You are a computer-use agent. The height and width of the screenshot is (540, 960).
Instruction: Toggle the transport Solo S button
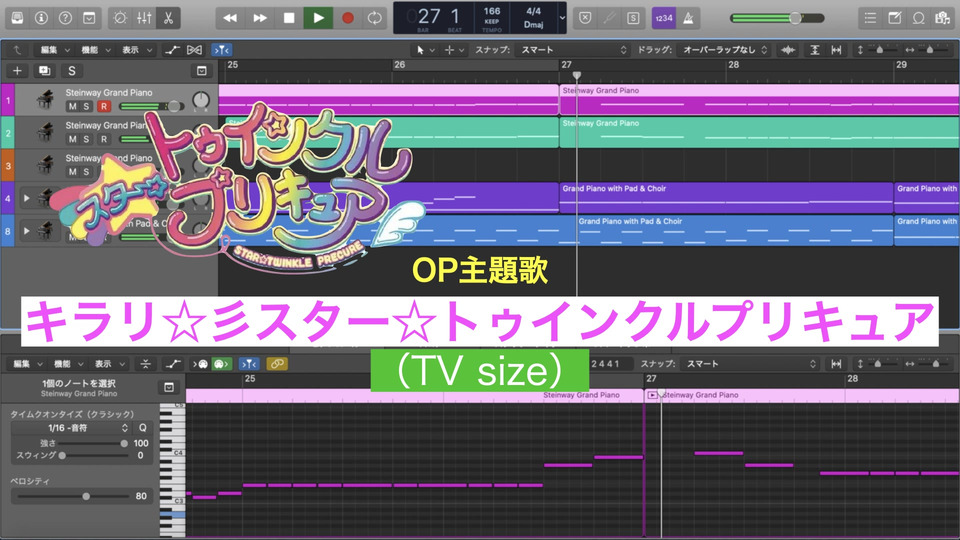click(x=633, y=18)
